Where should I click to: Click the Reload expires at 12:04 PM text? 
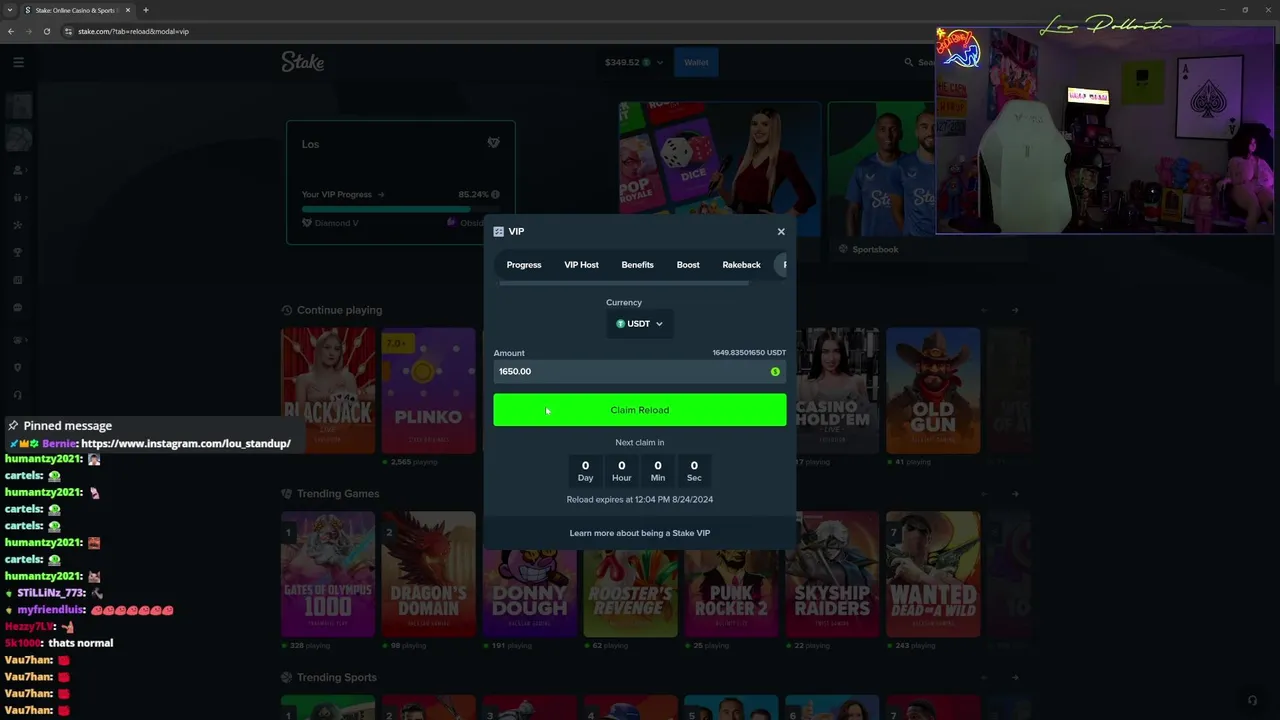pos(640,499)
